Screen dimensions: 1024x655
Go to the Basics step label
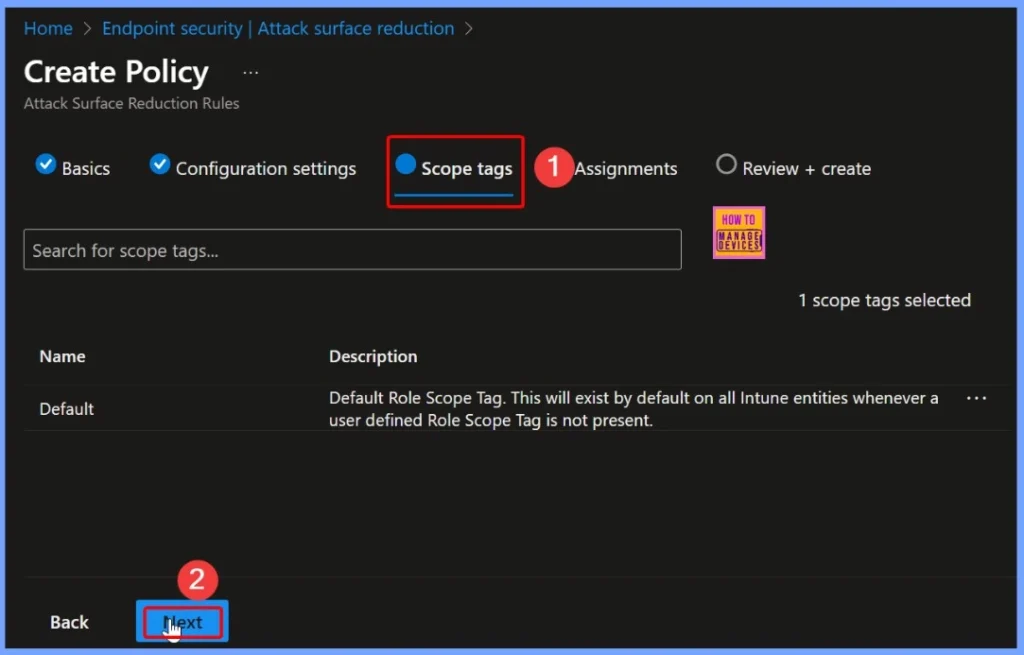point(86,169)
